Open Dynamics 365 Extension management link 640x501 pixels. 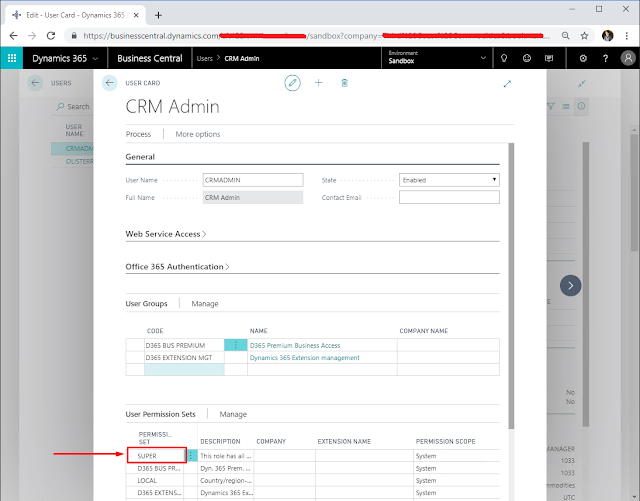(304, 358)
